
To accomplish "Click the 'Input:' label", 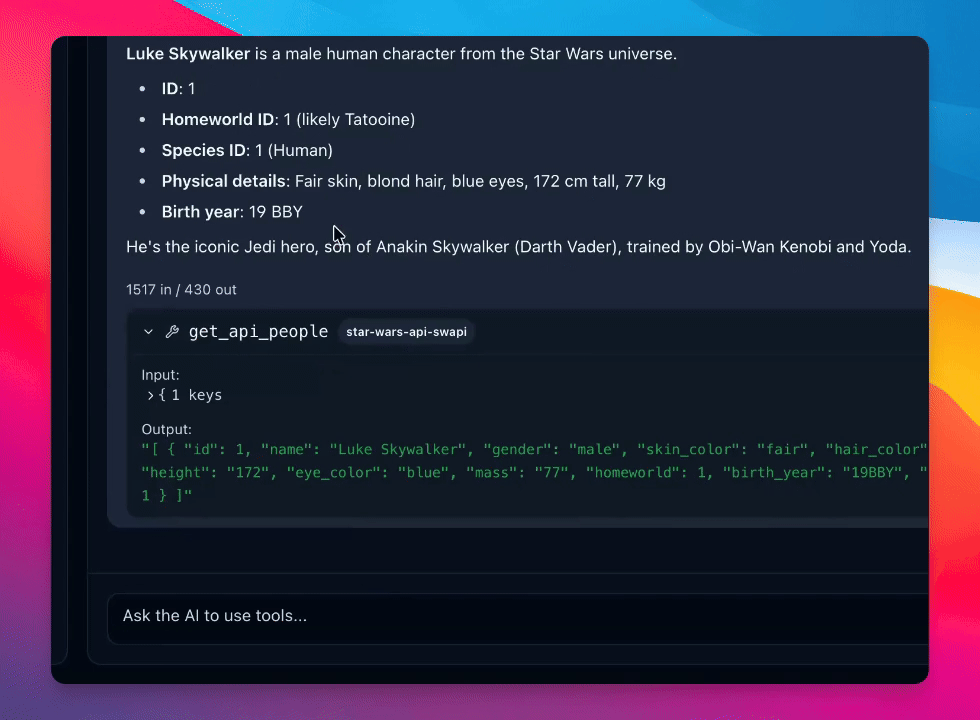I will tap(161, 375).
